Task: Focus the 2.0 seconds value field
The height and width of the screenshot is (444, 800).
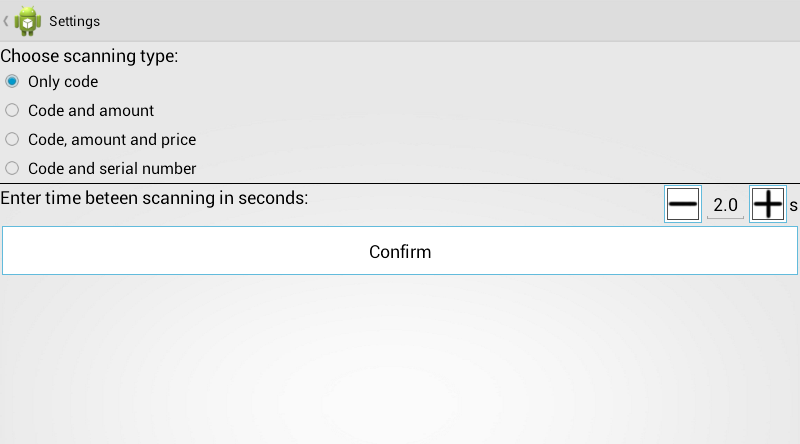Action: pos(725,206)
